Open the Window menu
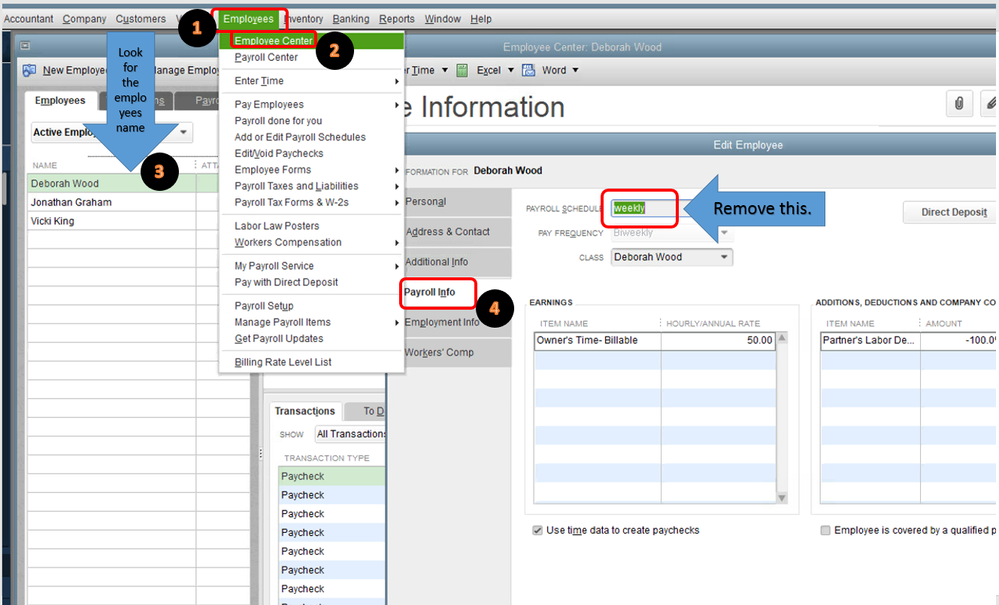The width and height of the screenshot is (999, 605). click(442, 19)
